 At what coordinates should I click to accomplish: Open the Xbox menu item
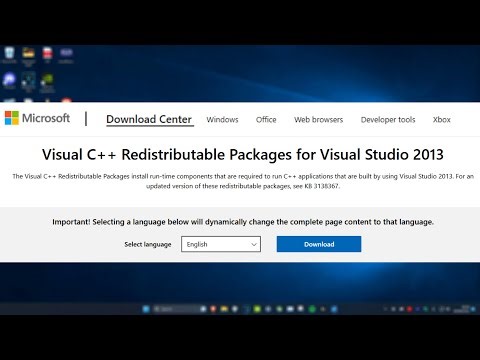pos(442,120)
